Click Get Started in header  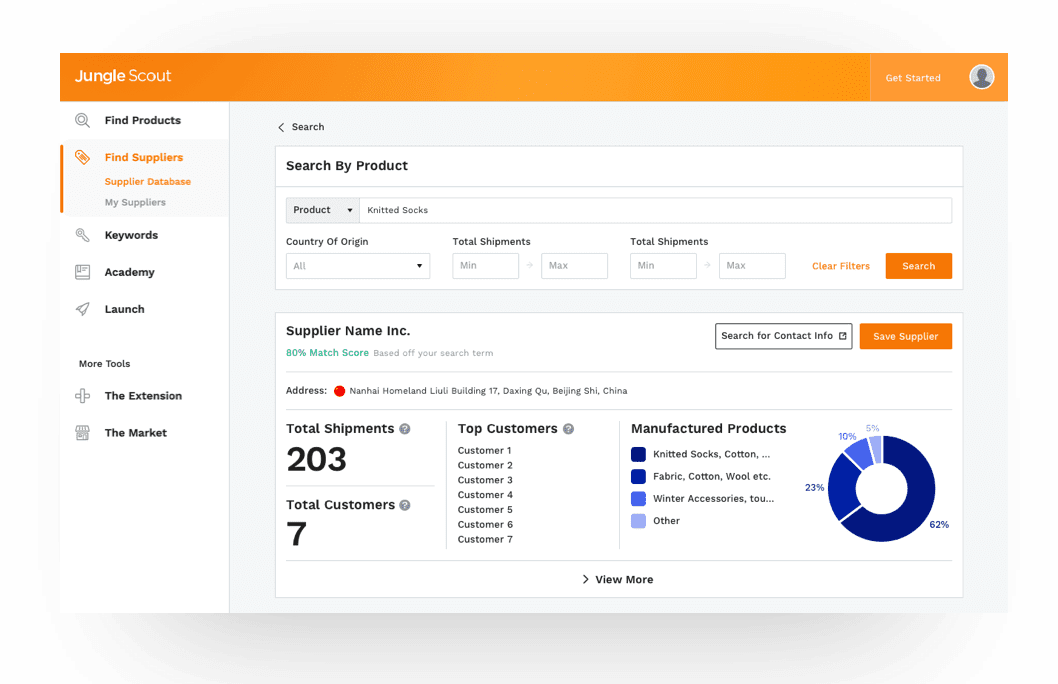coord(913,78)
